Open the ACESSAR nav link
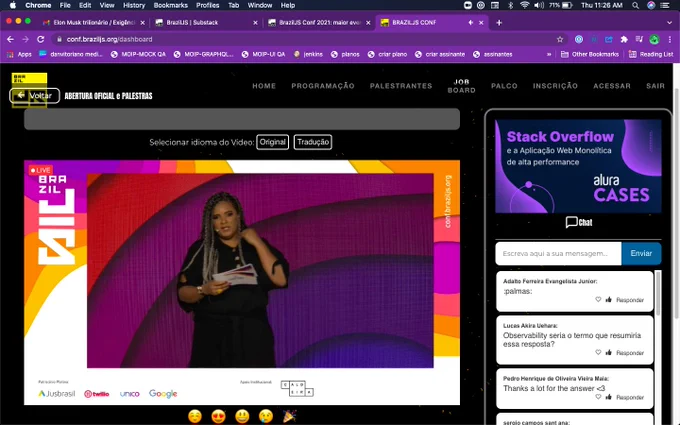Screen dimensions: 680x425 click(x=612, y=86)
